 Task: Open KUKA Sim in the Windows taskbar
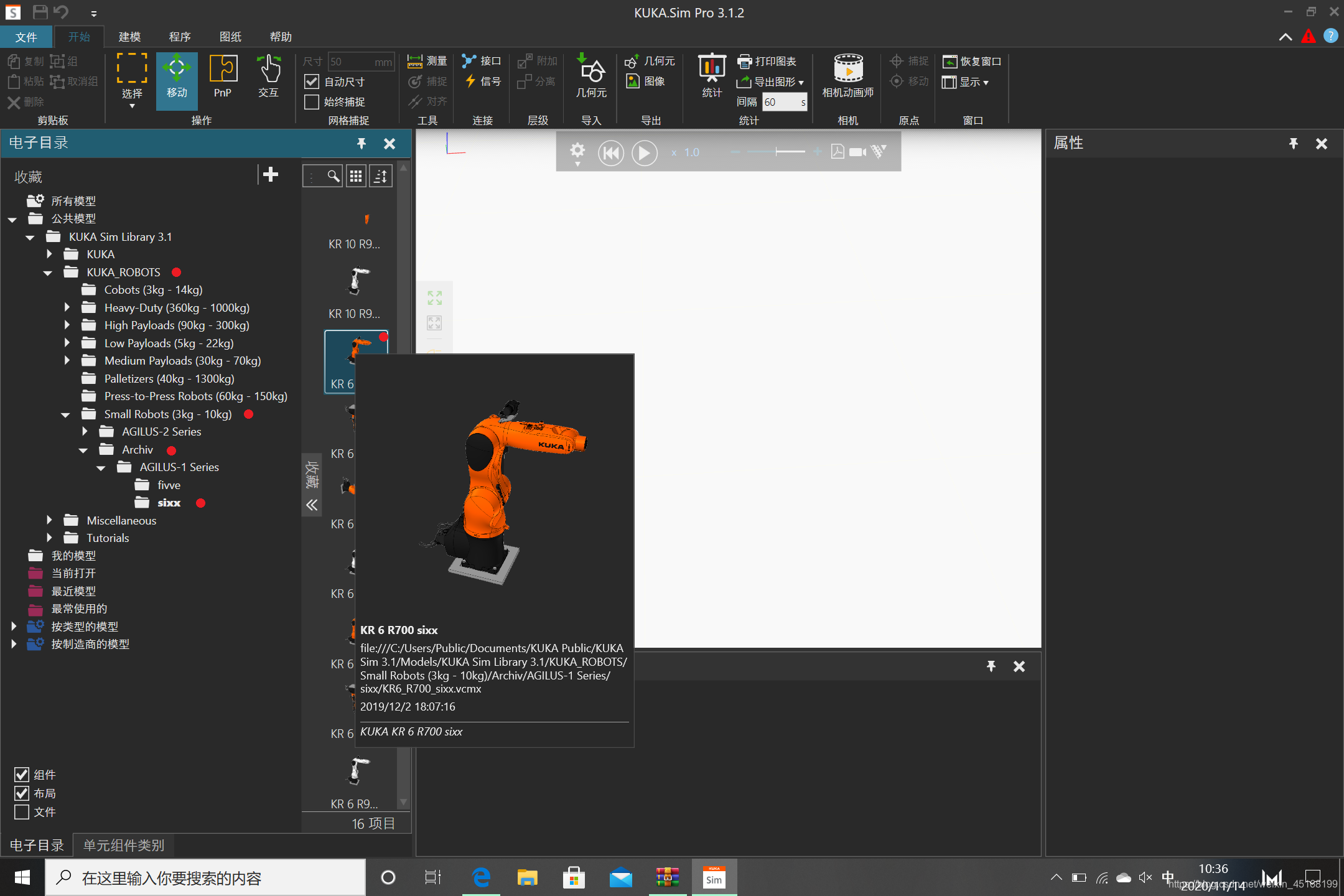[x=714, y=878]
